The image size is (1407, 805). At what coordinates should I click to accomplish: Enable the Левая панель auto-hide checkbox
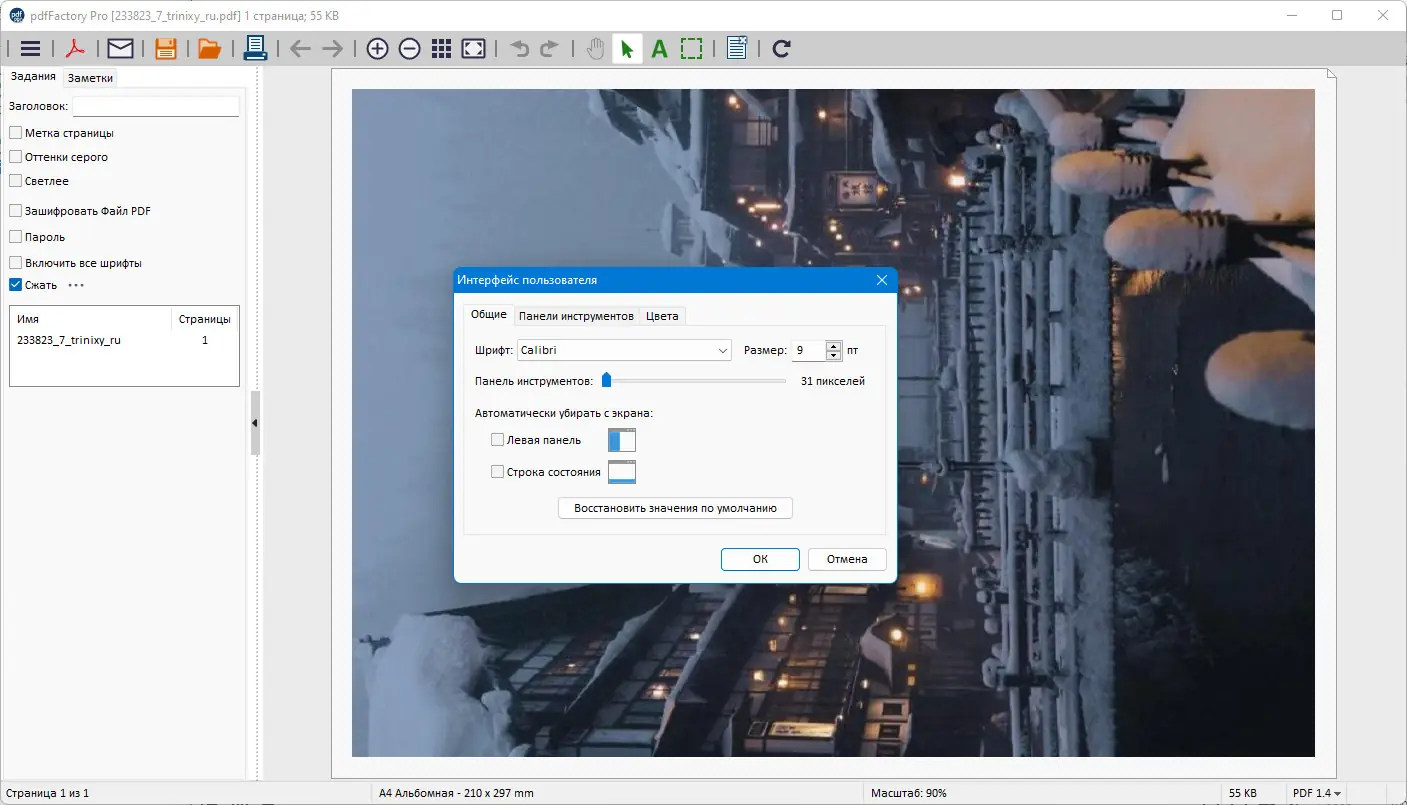[497, 440]
